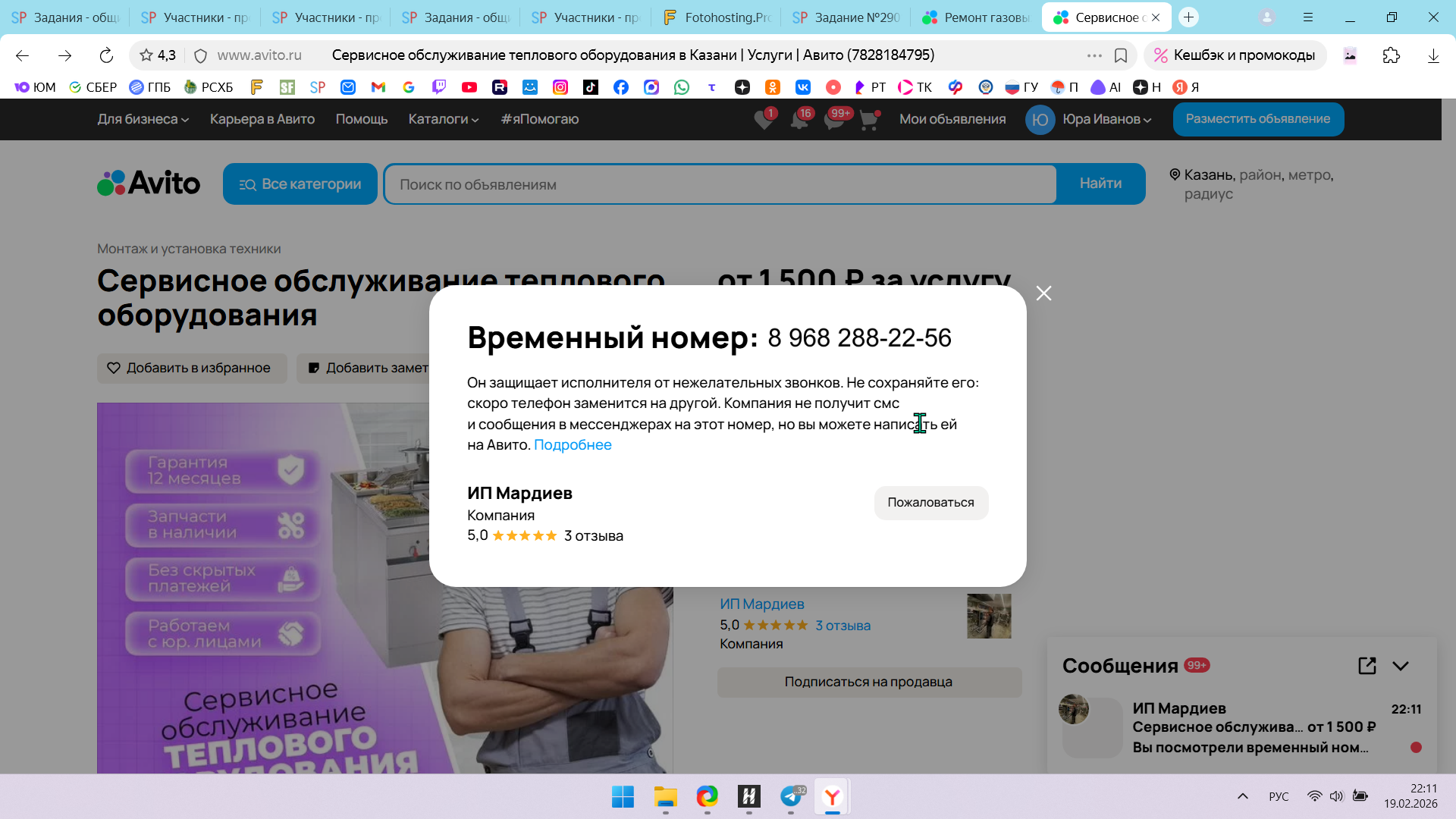Collapse the Сообщения panel chevron

click(1401, 666)
